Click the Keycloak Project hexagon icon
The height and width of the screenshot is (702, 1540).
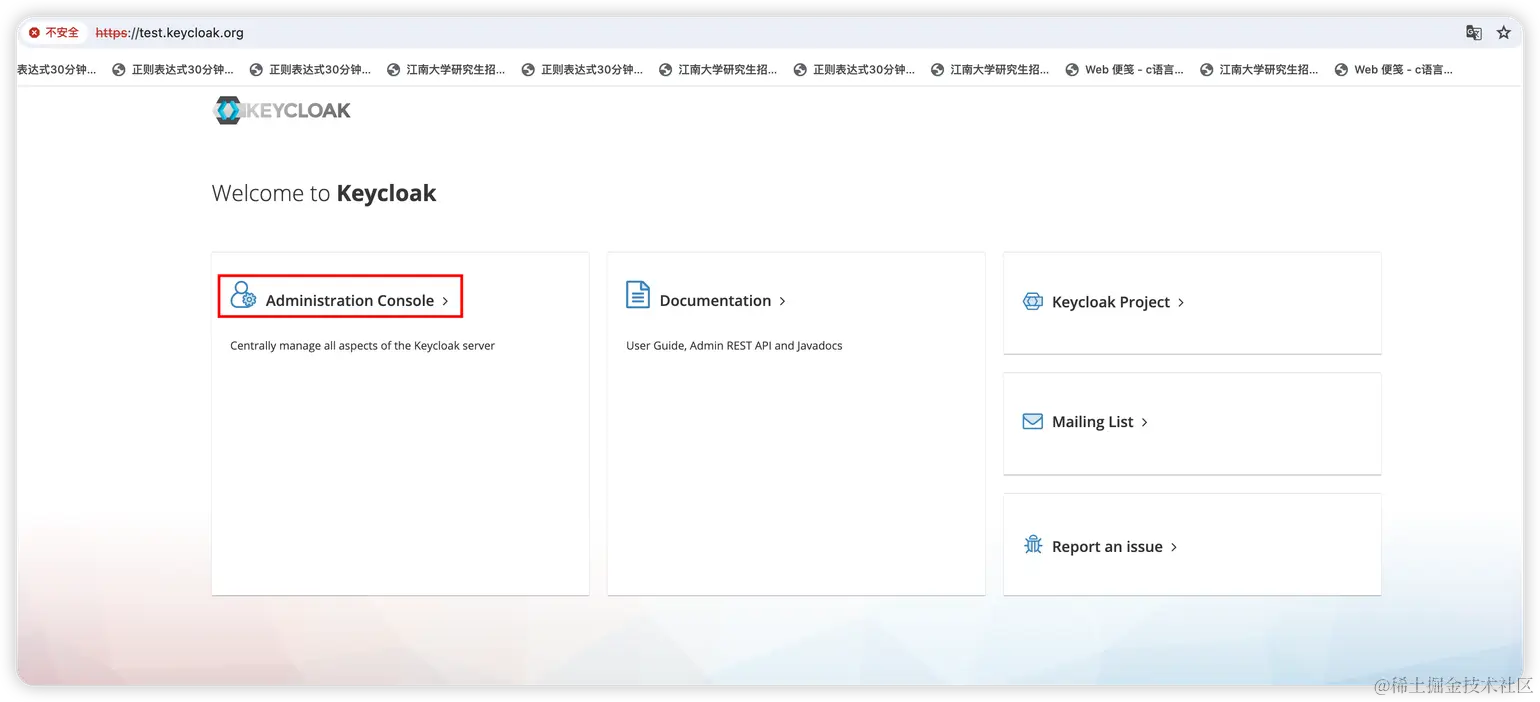(1033, 301)
